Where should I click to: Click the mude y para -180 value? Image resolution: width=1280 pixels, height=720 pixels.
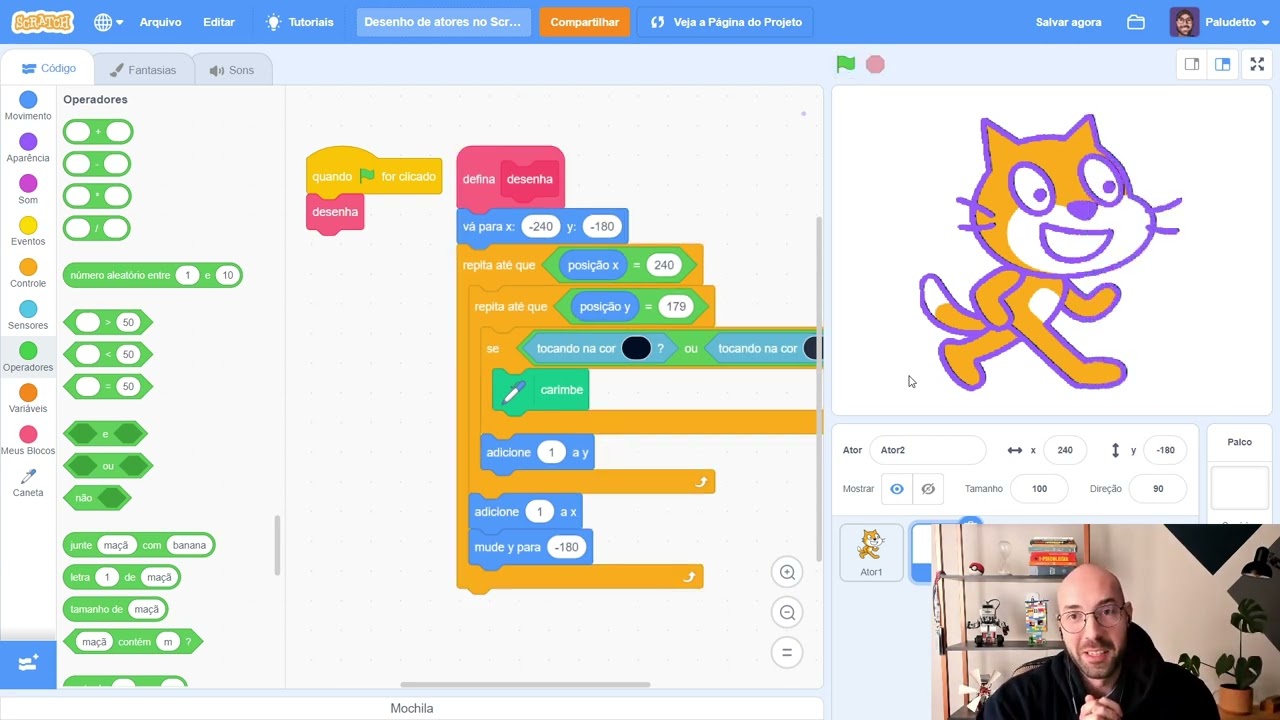[x=567, y=547]
